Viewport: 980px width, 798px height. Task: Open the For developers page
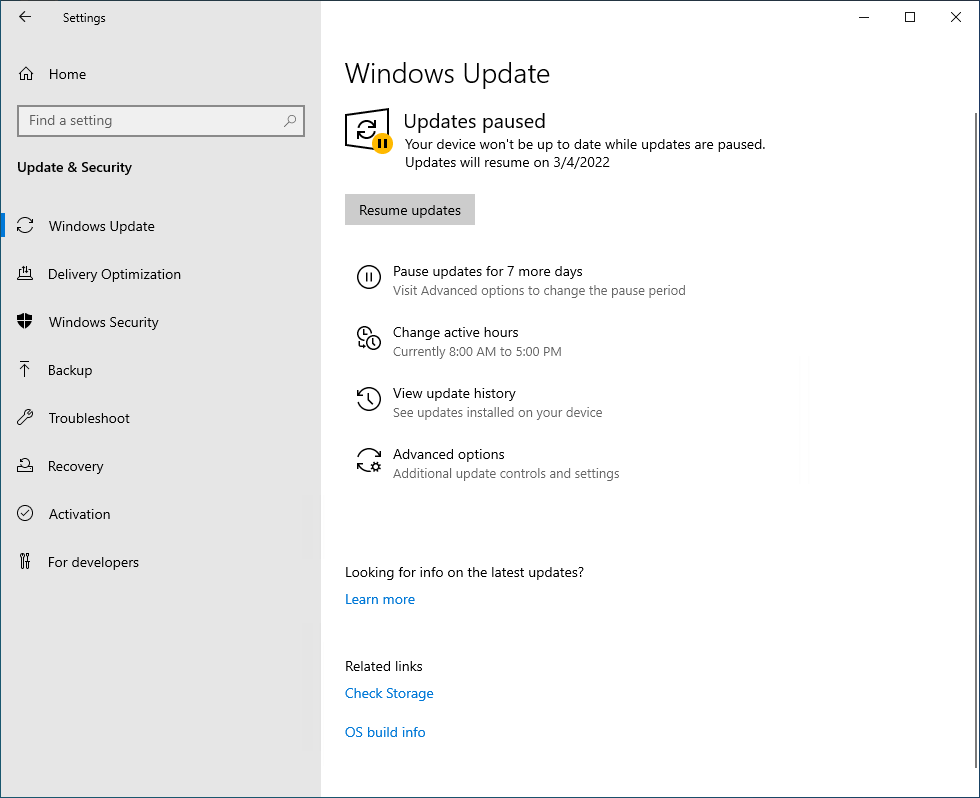click(93, 562)
